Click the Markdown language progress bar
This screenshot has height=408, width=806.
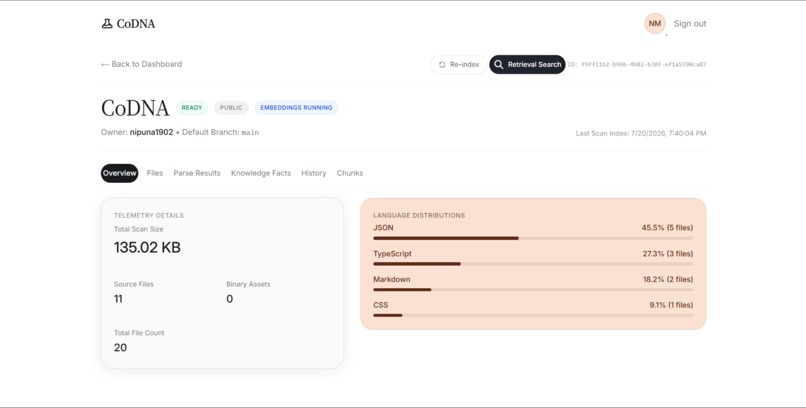pos(533,290)
